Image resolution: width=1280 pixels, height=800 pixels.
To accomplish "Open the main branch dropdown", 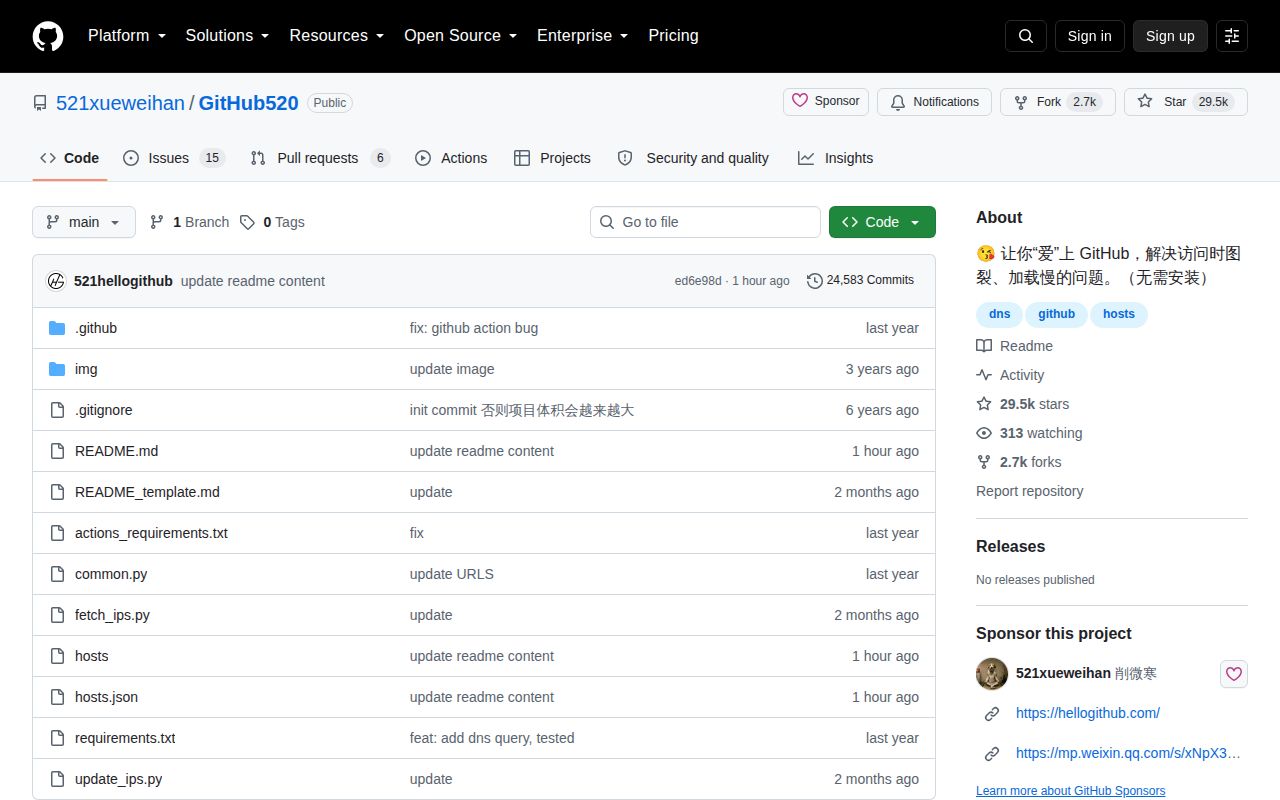I will 84,222.
